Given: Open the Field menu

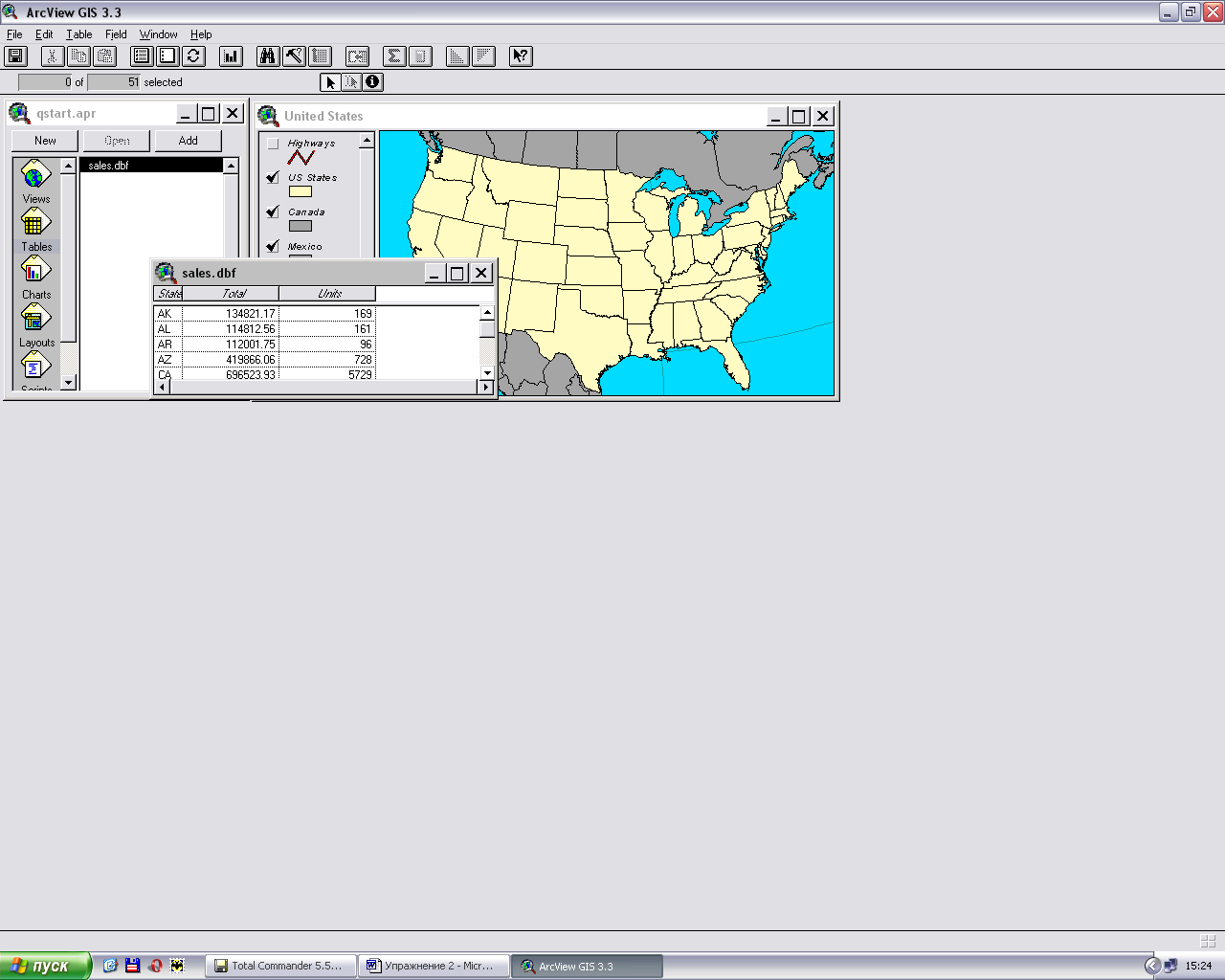Looking at the screenshot, I should click(116, 34).
